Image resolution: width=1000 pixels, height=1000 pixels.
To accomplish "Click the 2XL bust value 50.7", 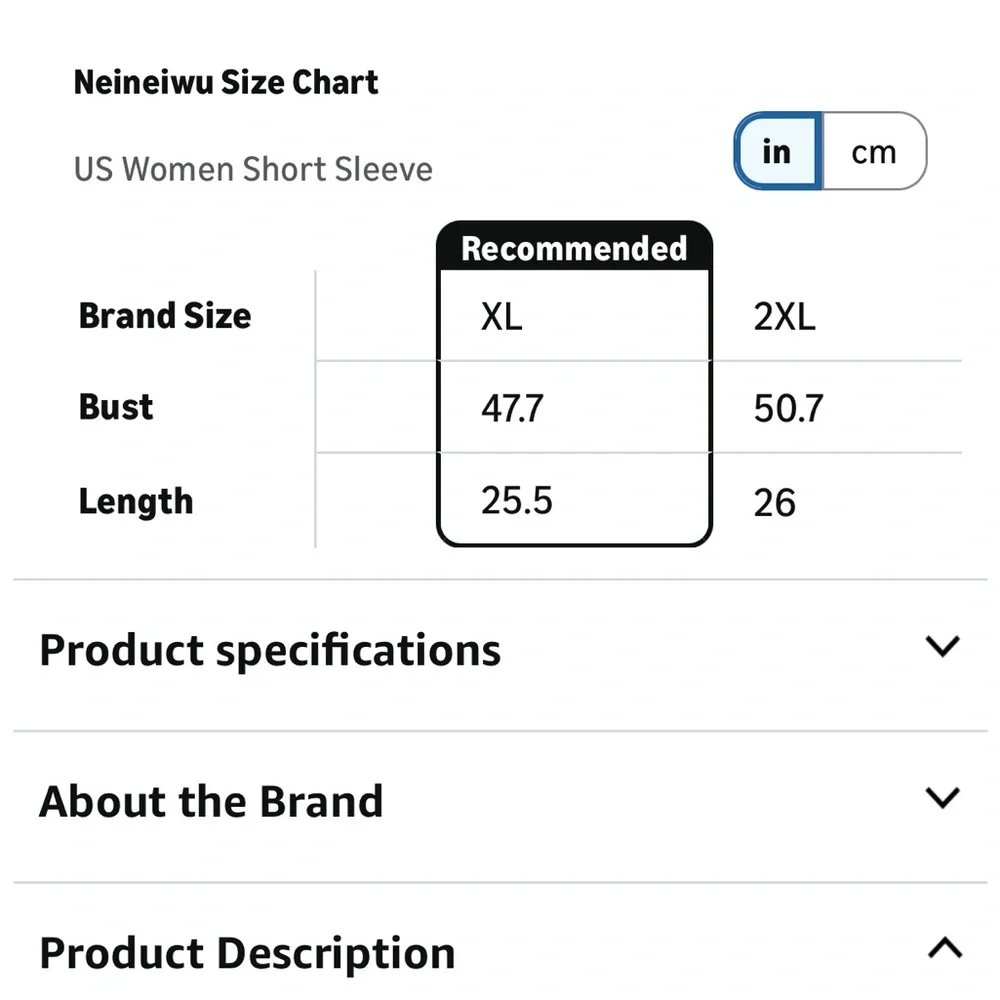I will click(x=788, y=408).
